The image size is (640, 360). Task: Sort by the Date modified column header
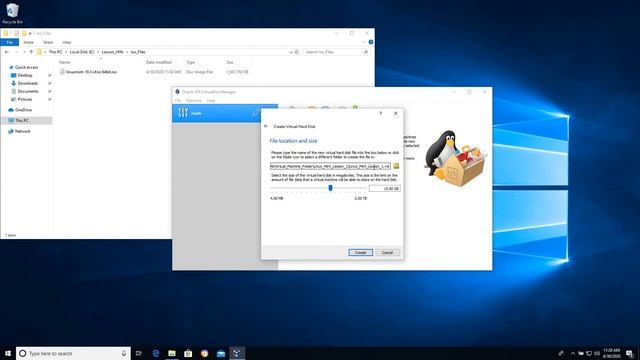(159, 62)
